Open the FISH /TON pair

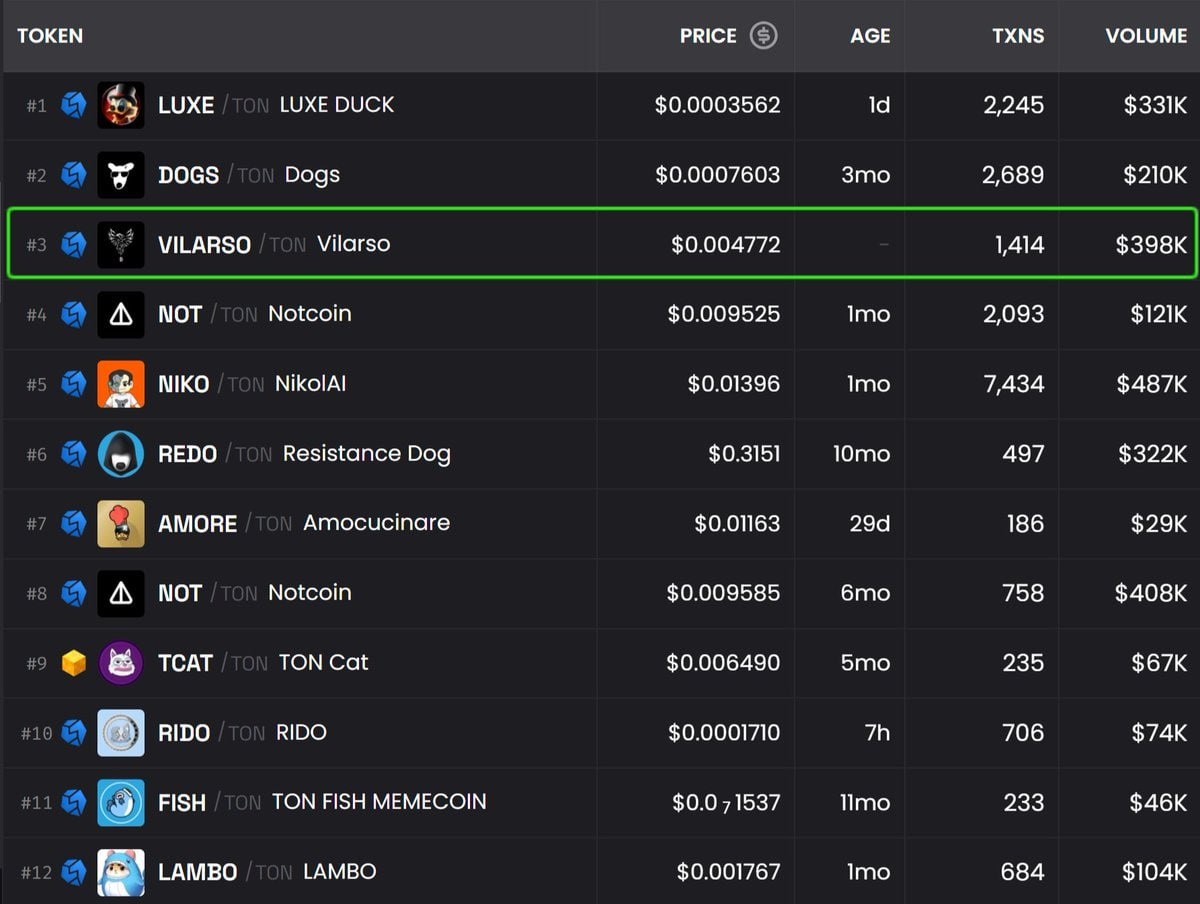click(210, 802)
